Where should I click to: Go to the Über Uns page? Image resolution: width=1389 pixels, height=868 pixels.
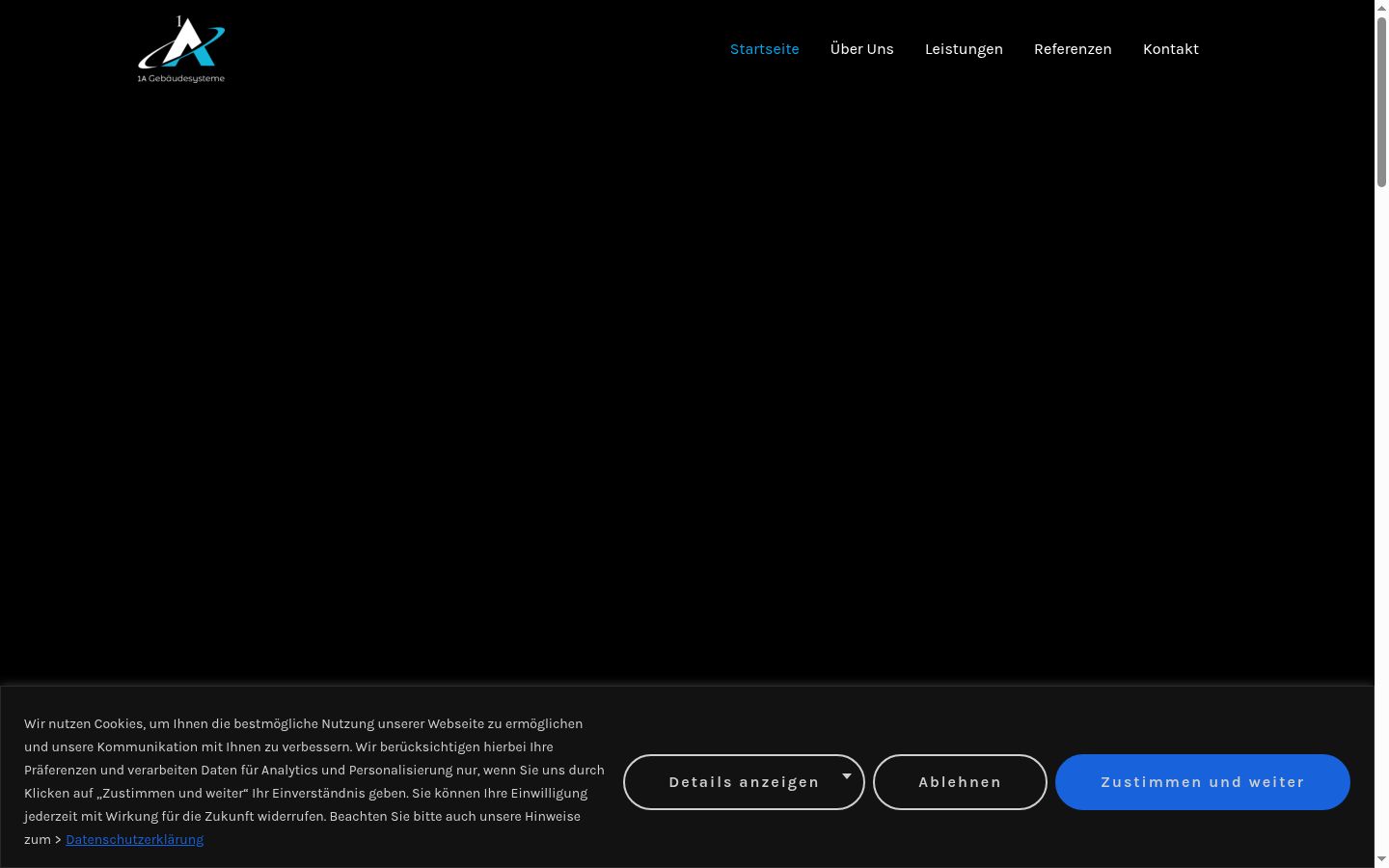[x=861, y=49]
